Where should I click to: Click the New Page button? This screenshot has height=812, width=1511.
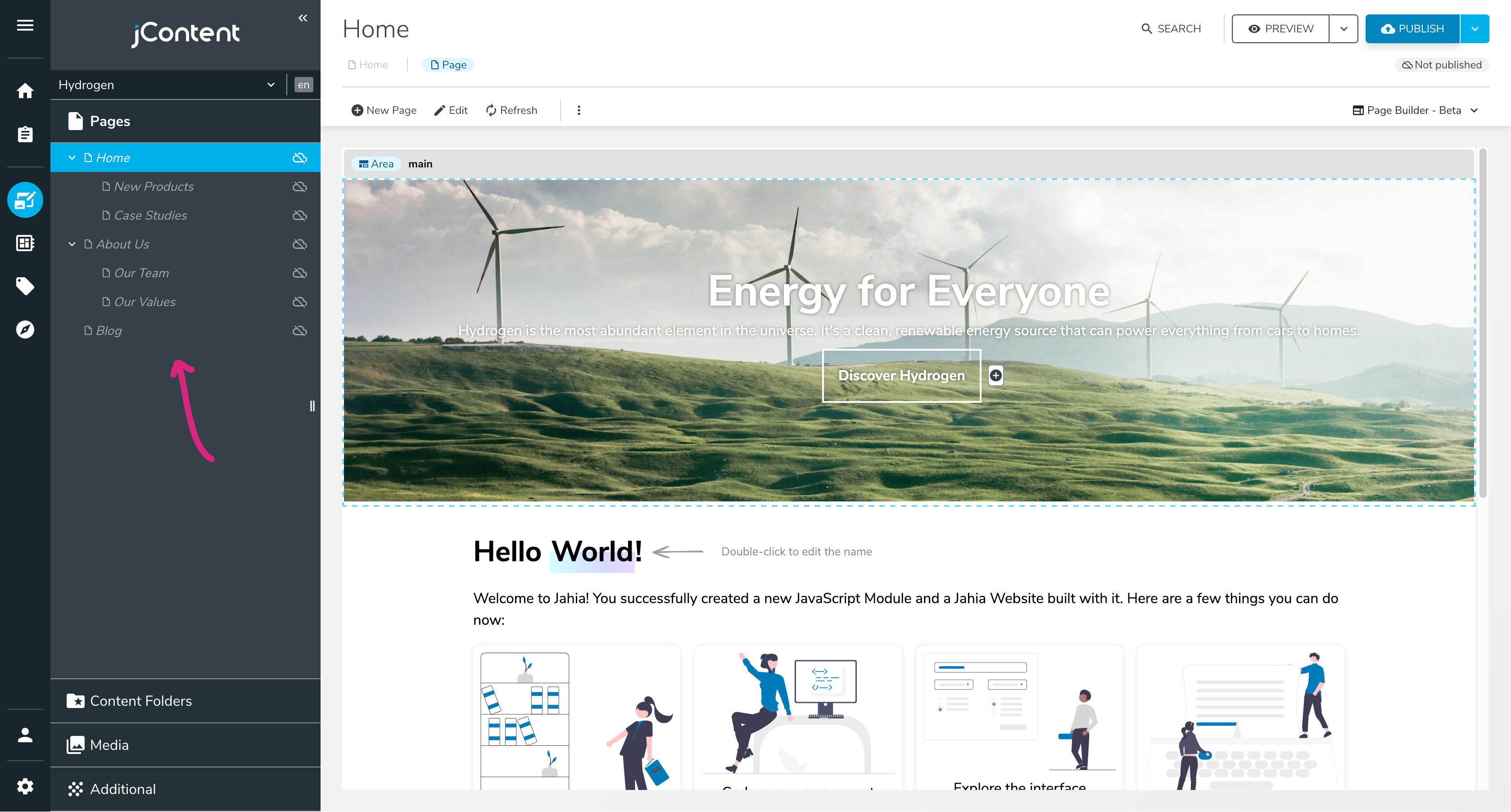384,110
